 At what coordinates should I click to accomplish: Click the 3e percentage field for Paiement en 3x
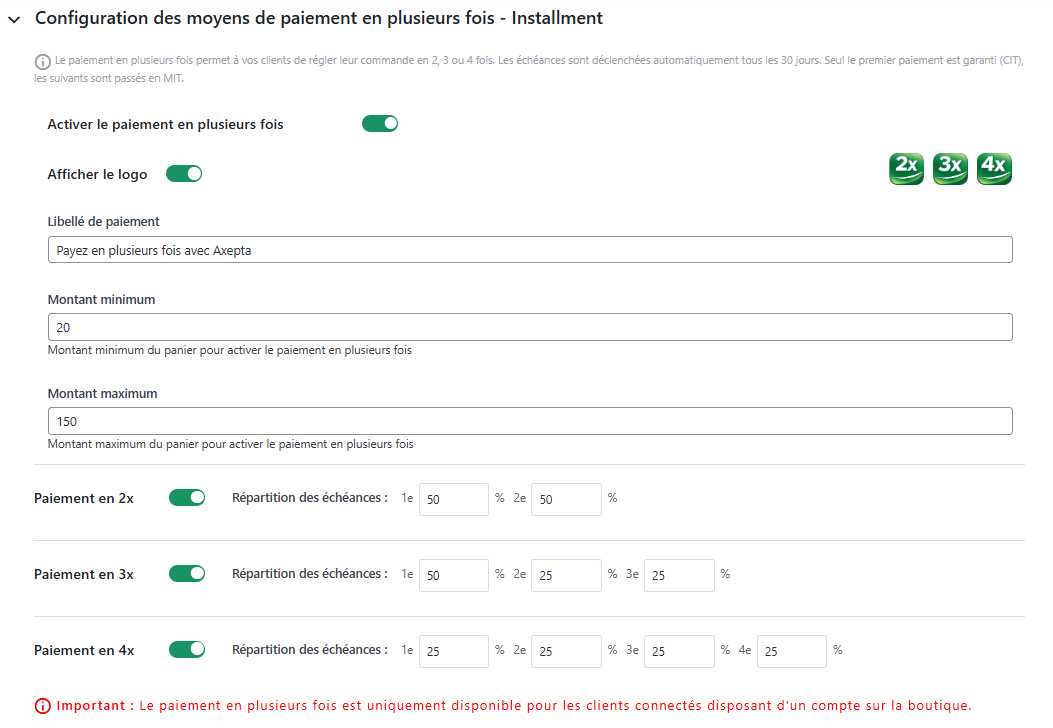click(679, 576)
